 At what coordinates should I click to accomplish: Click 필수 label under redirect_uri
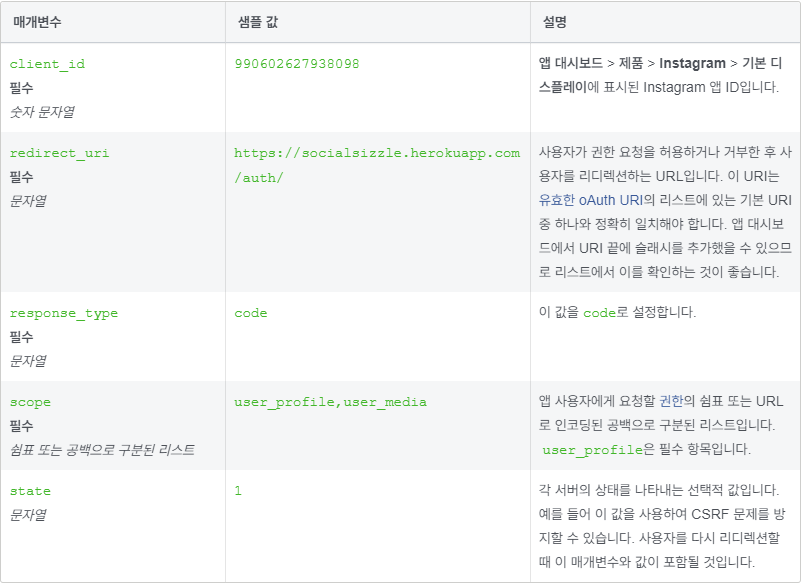21,177
